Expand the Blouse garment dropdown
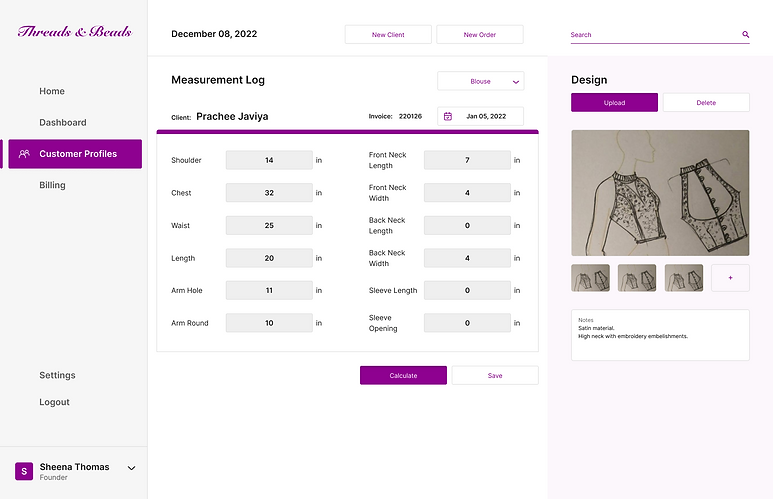Image resolution: width=773 pixels, height=499 pixels. 481,81
